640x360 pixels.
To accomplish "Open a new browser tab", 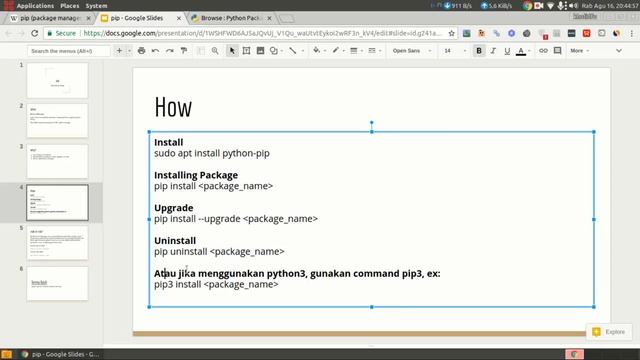I will (287, 18).
